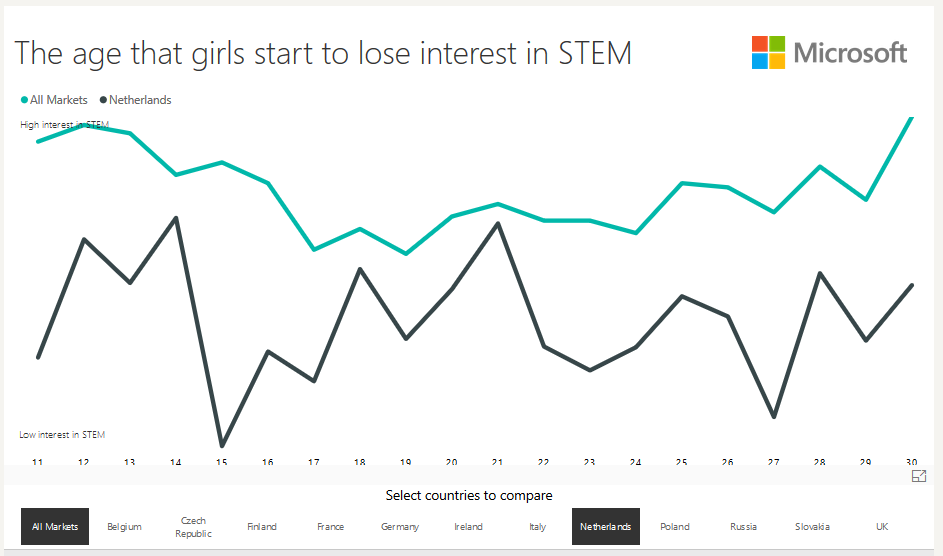The width and height of the screenshot is (943, 556).
Task: Click the Microsoft logo
Action: [829, 53]
